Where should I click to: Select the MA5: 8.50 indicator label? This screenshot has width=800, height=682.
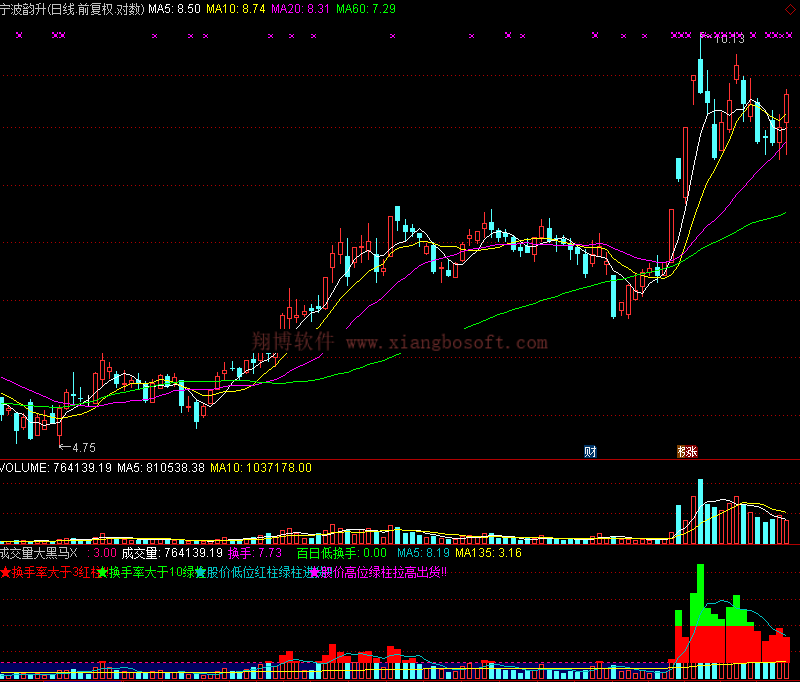tap(174, 8)
